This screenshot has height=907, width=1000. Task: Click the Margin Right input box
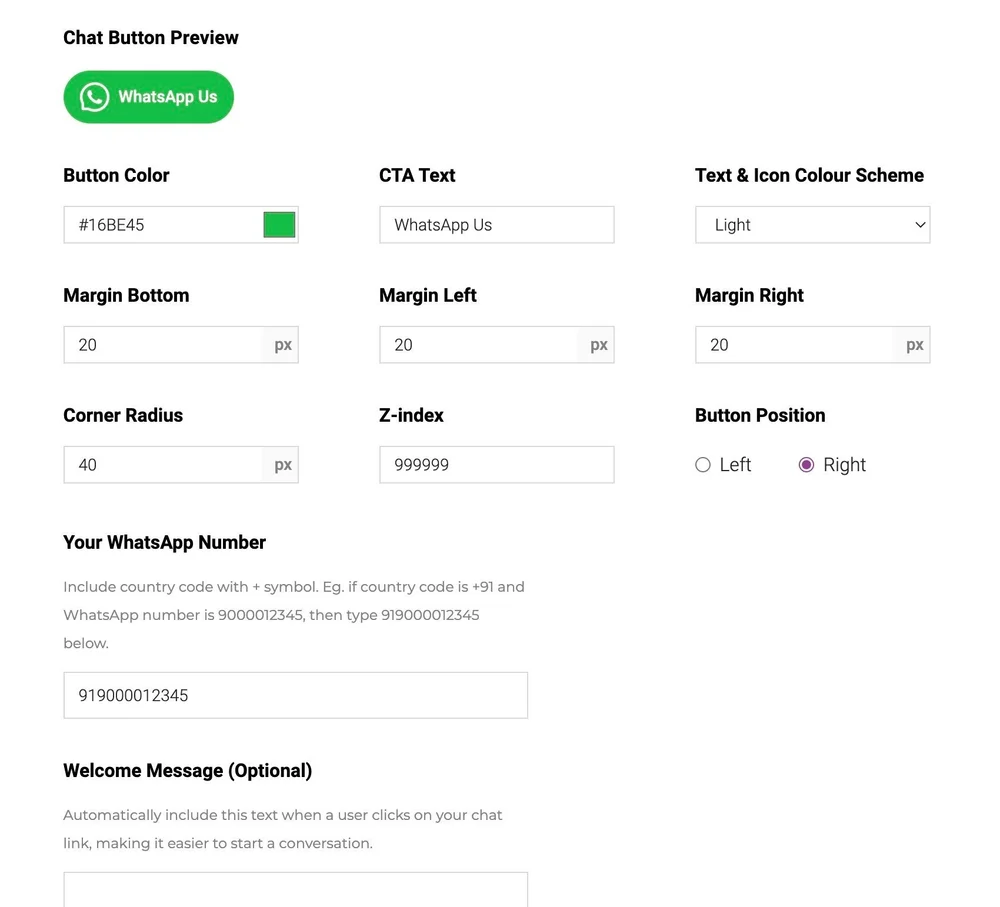pyautogui.click(x=790, y=344)
